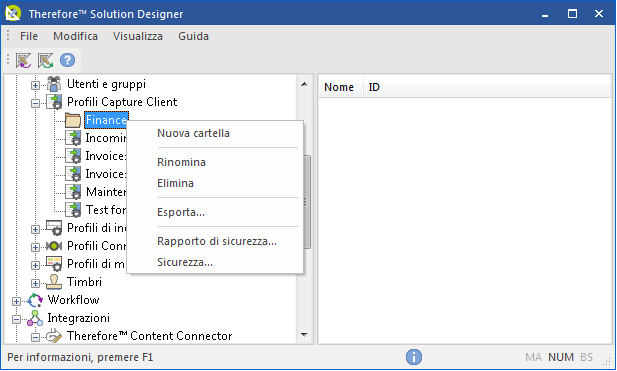Choose Elimina from context menu

pyautogui.click(x=215, y=183)
